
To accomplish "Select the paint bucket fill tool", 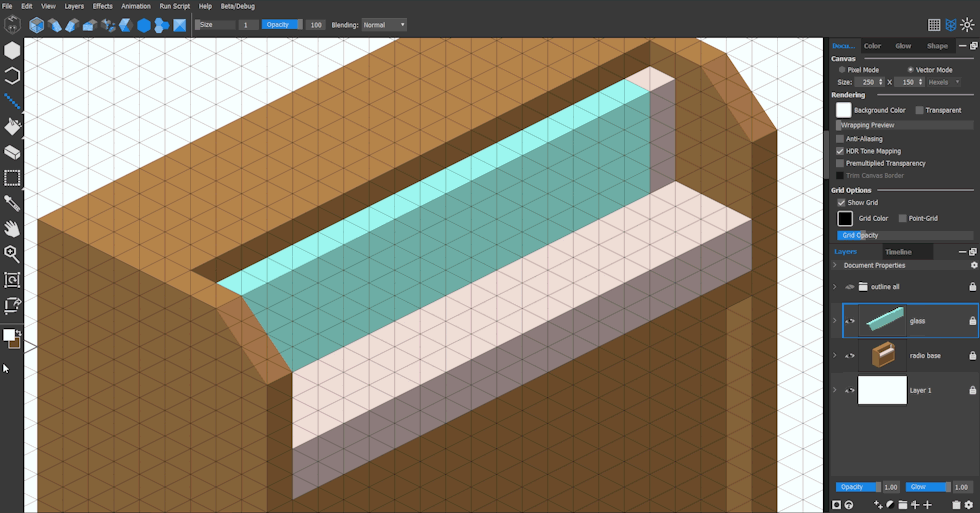I will tap(12, 126).
